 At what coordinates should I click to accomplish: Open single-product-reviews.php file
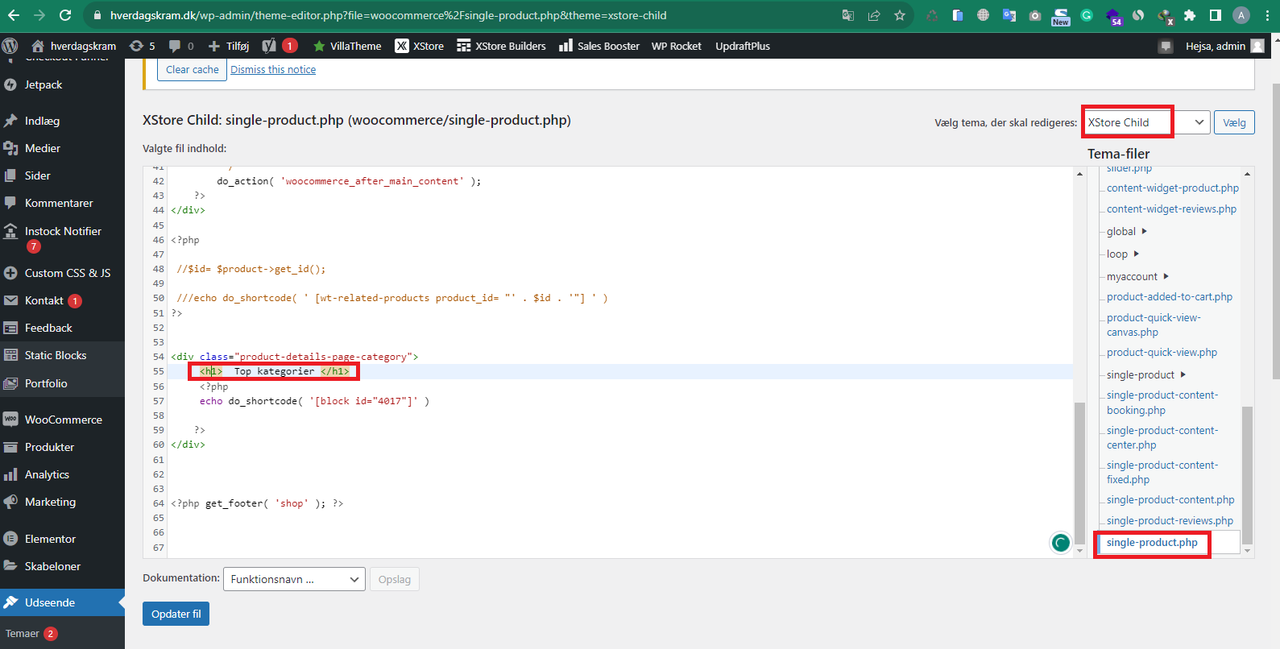tap(1170, 521)
